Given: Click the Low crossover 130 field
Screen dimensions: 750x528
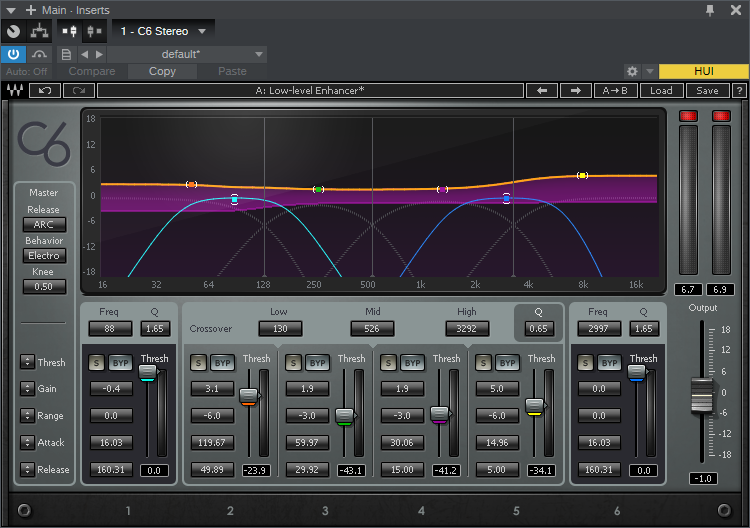Looking at the screenshot, I should pos(280,329).
